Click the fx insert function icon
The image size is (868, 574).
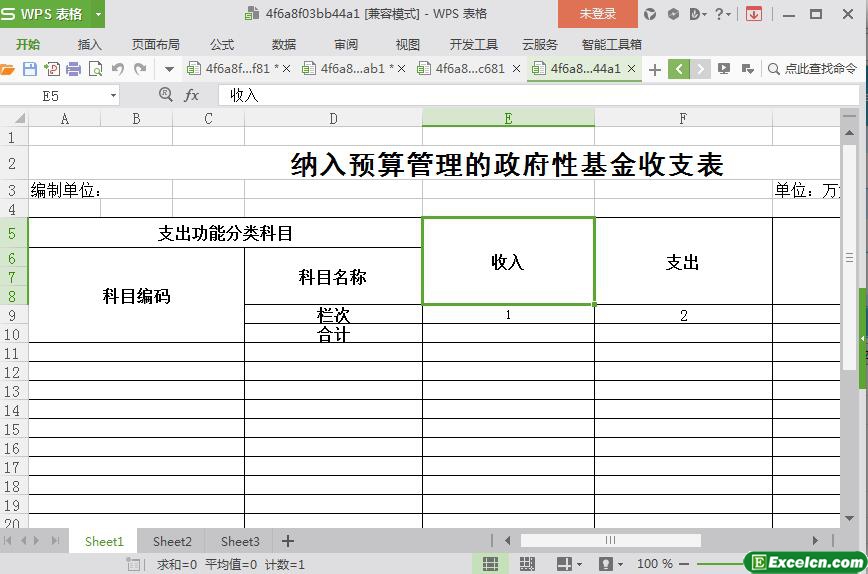coord(191,96)
